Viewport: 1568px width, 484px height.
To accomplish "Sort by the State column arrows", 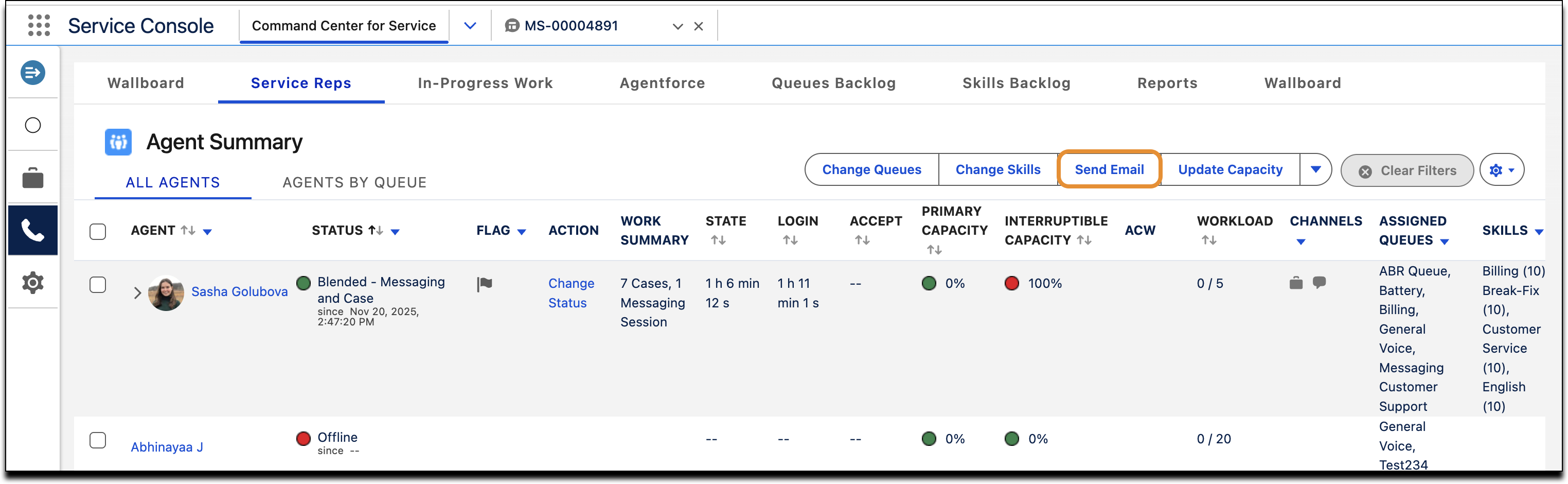I will click(718, 240).
